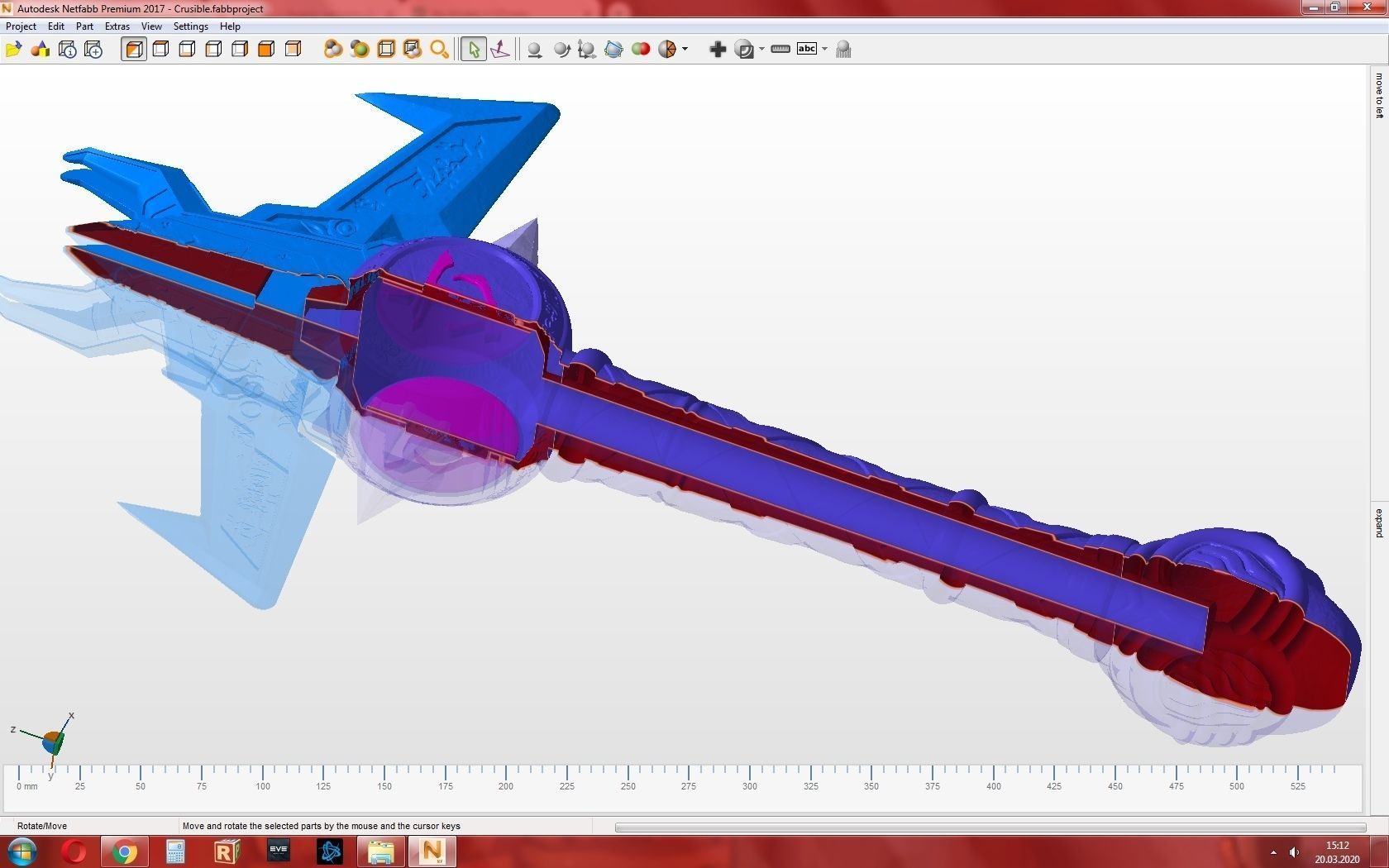Activate the green arrow selection tool

click(474, 50)
